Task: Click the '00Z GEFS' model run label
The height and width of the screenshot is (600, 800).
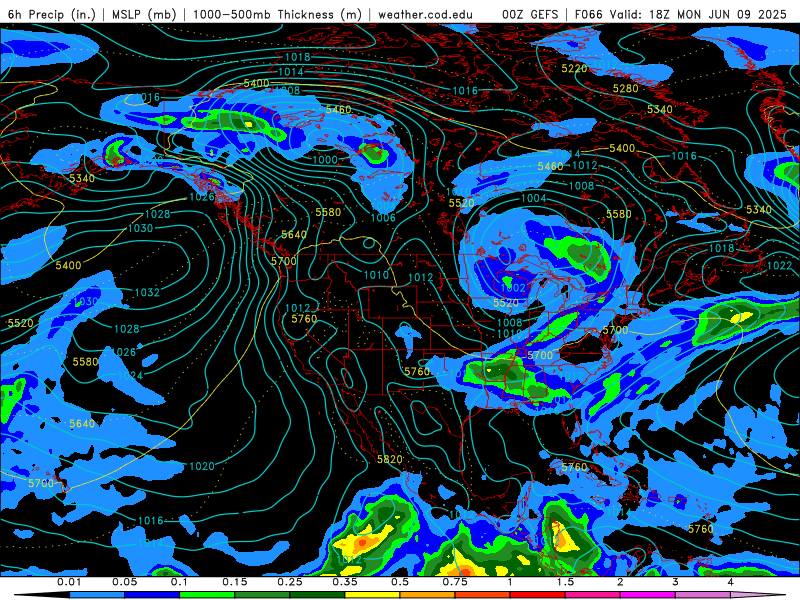Action: point(530,14)
